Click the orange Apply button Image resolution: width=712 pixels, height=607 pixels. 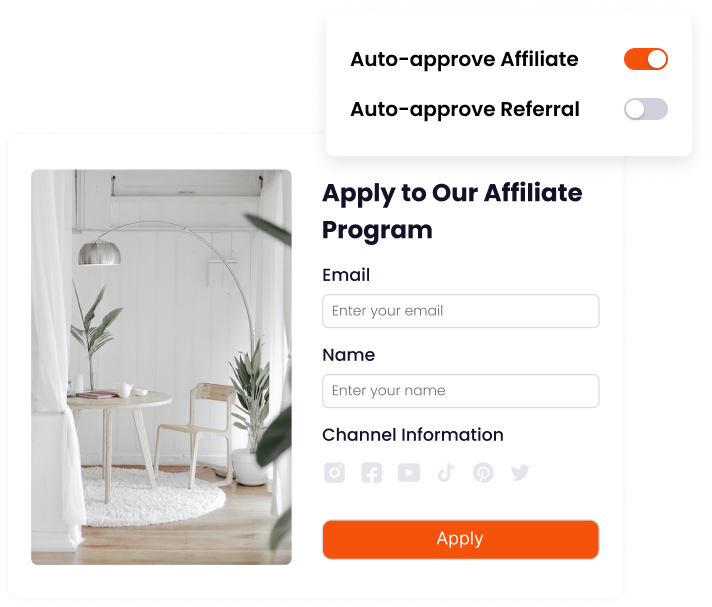click(x=460, y=539)
